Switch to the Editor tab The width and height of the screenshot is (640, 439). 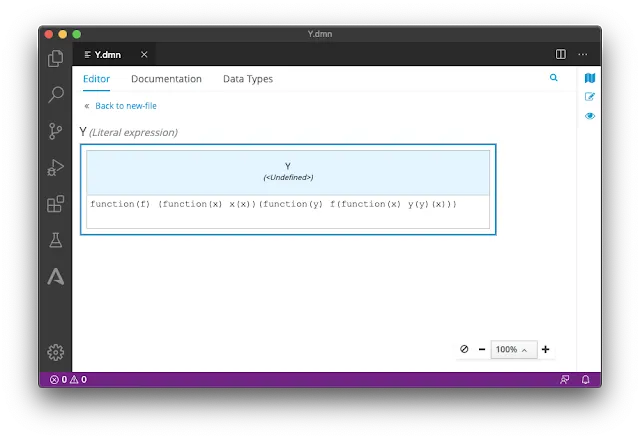coord(96,79)
